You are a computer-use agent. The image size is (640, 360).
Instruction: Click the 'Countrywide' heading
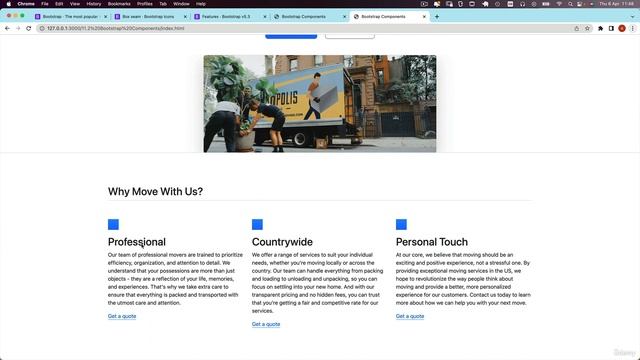click(282, 242)
